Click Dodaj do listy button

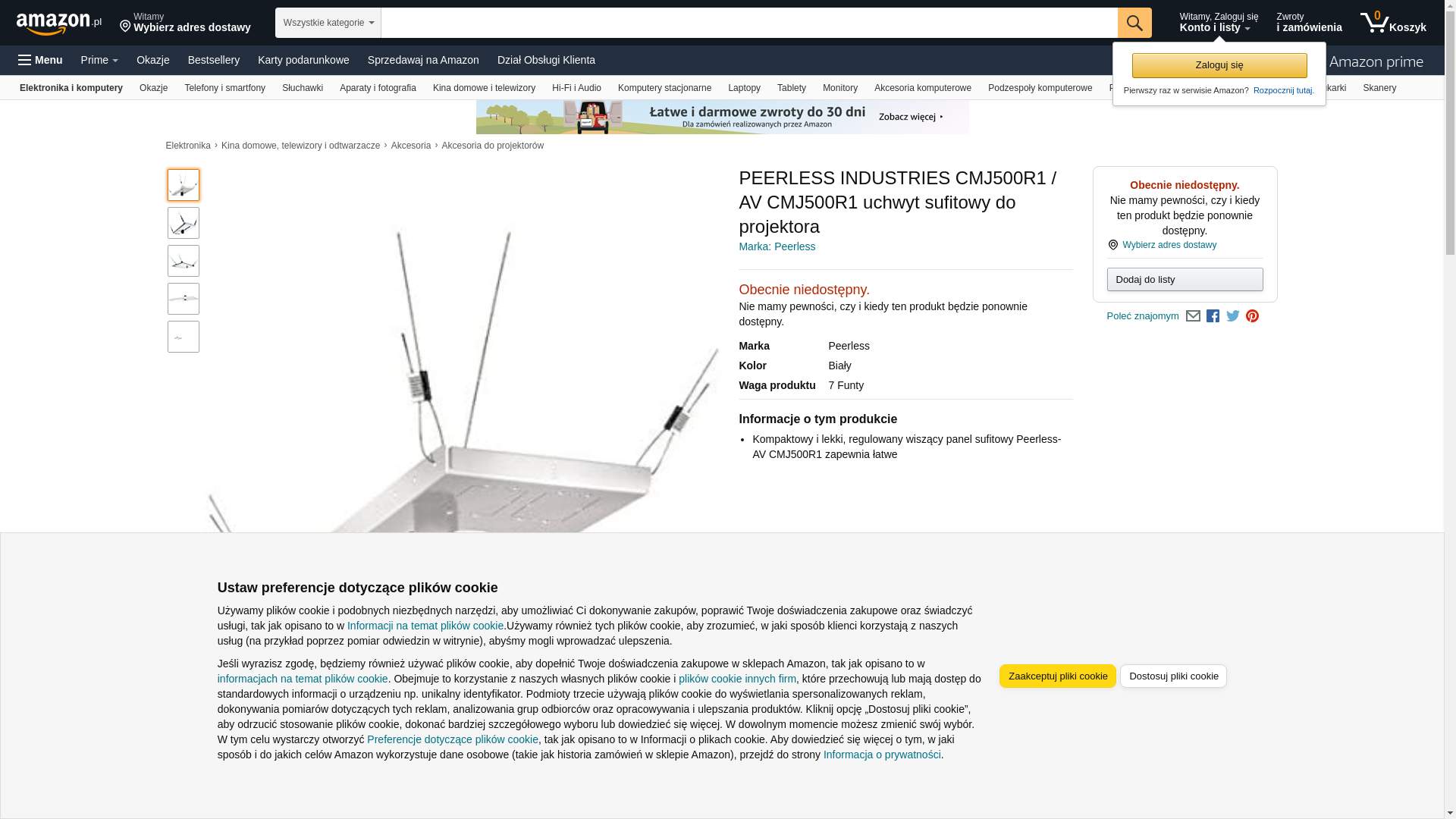point(1185,279)
